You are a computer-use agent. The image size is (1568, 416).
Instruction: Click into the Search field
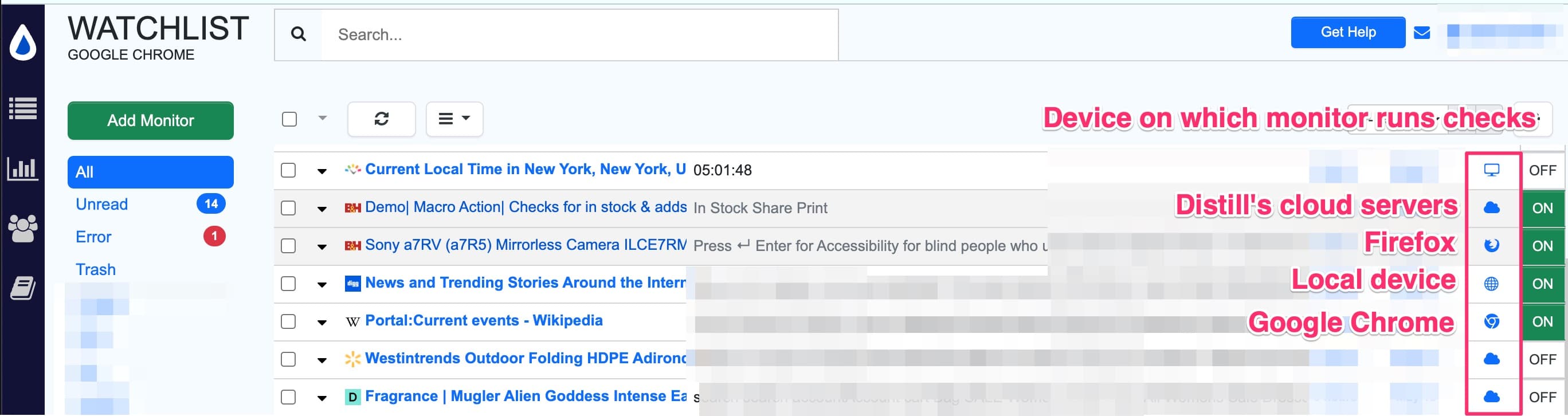tap(578, 34)
